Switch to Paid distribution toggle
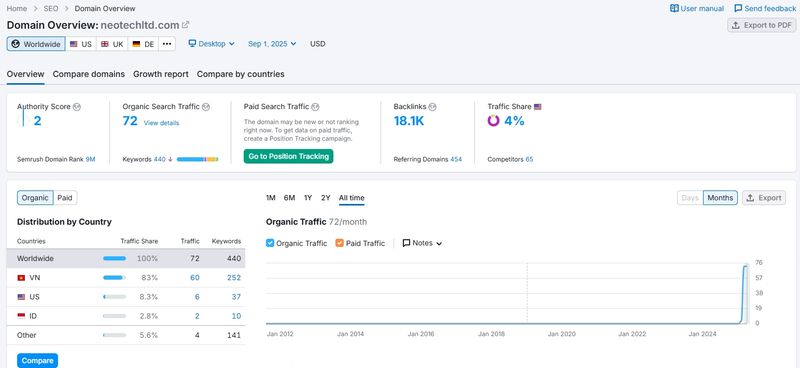This screenshot has width=800, height=368. tap(65, 198)
